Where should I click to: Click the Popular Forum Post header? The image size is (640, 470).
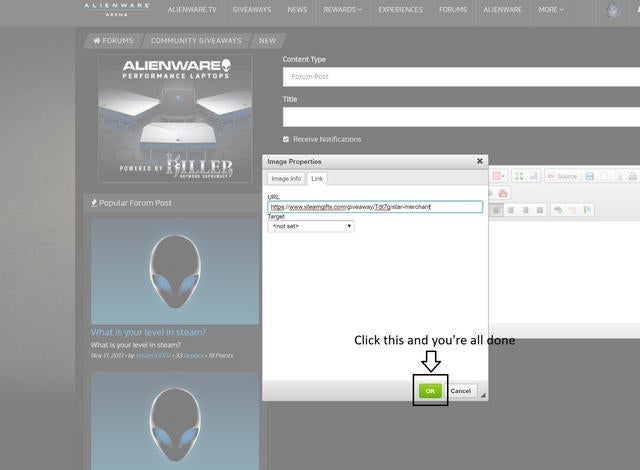coord(131,203)
